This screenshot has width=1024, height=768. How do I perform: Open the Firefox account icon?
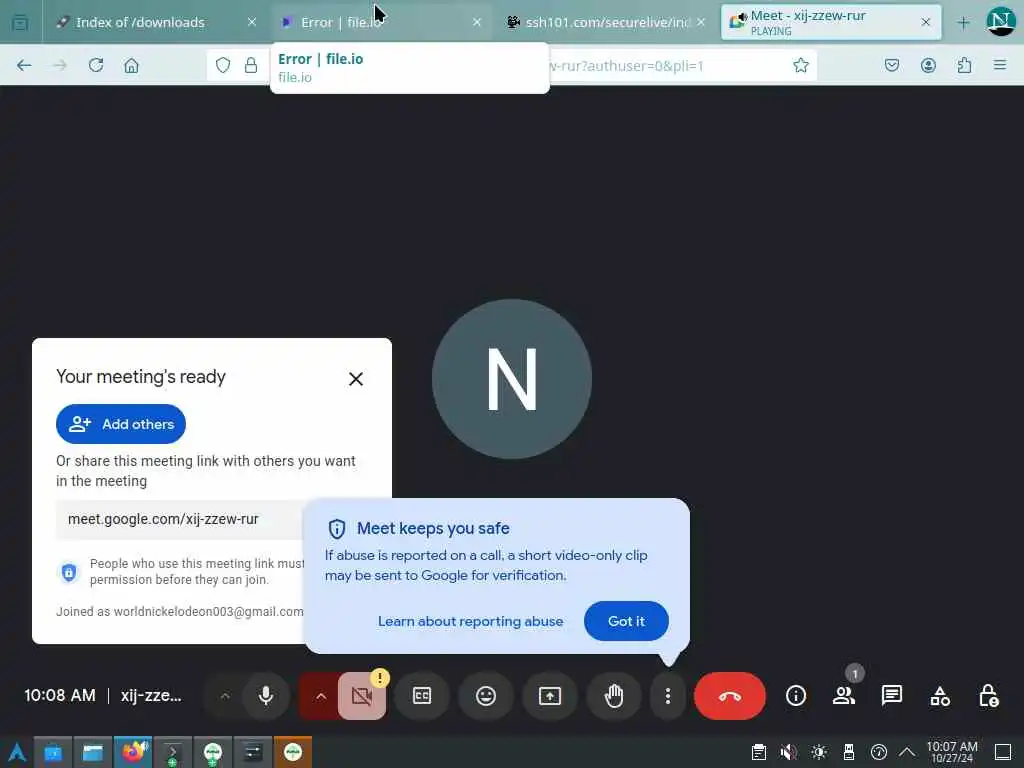pos(928,65)
